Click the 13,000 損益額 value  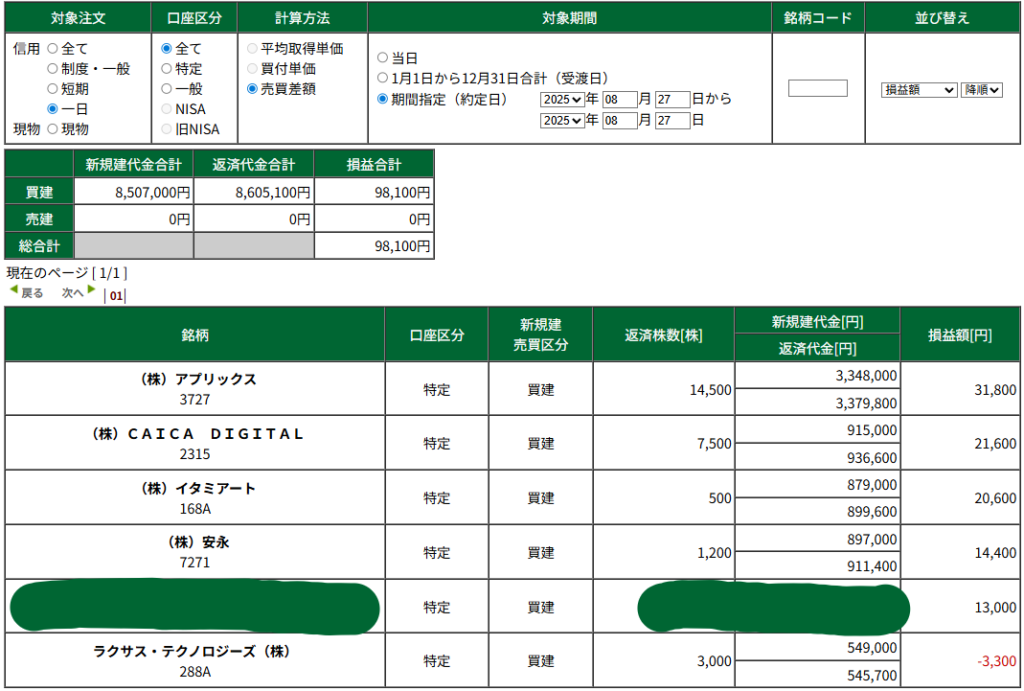pos(995,607)
